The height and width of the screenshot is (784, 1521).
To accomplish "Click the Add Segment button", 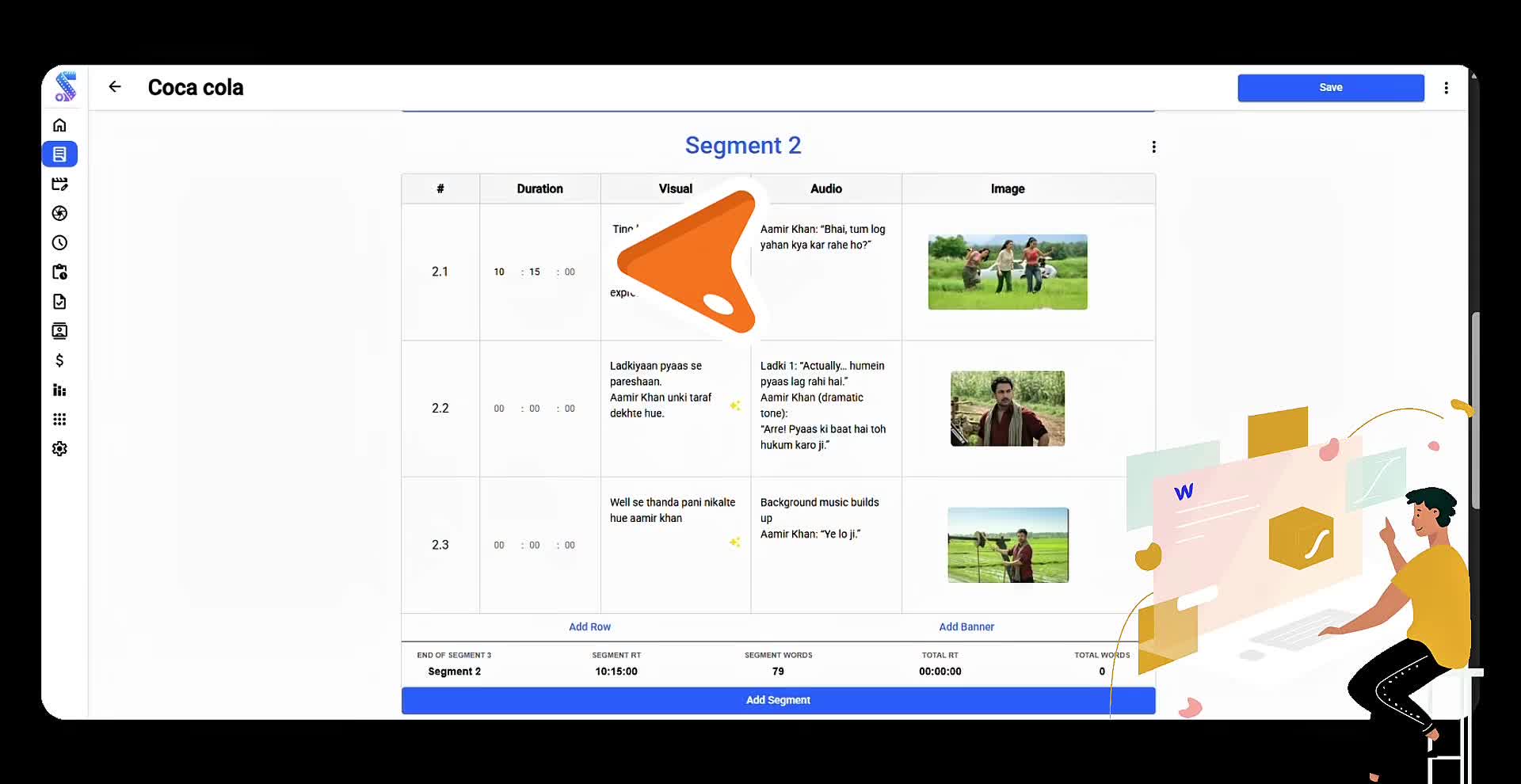I will [x=778, y=700].
